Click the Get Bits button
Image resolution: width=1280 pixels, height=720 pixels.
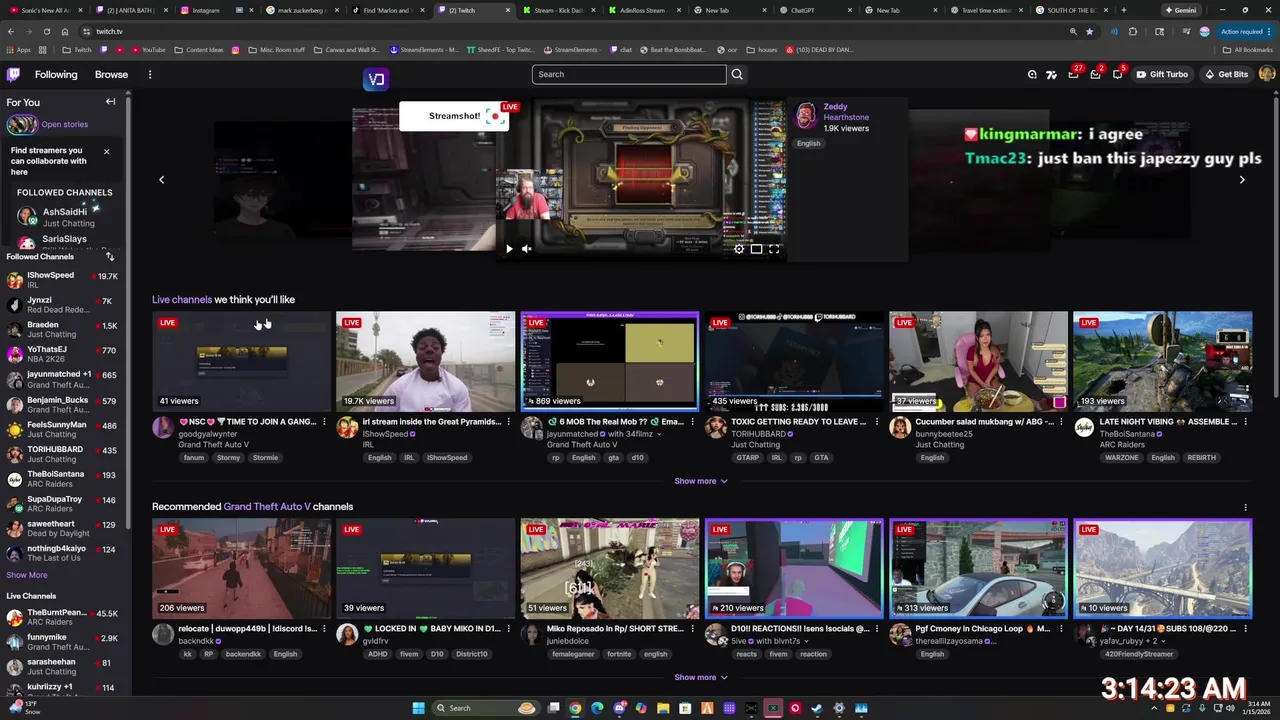click(1227, 74)
